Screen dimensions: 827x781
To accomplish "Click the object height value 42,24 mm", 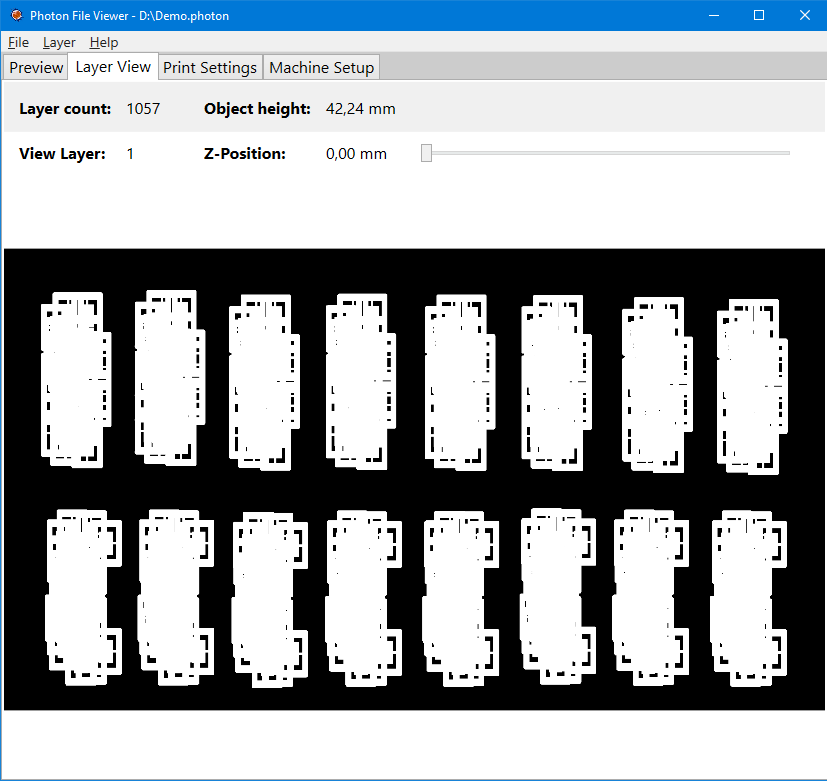I will (x=360, y=109).
